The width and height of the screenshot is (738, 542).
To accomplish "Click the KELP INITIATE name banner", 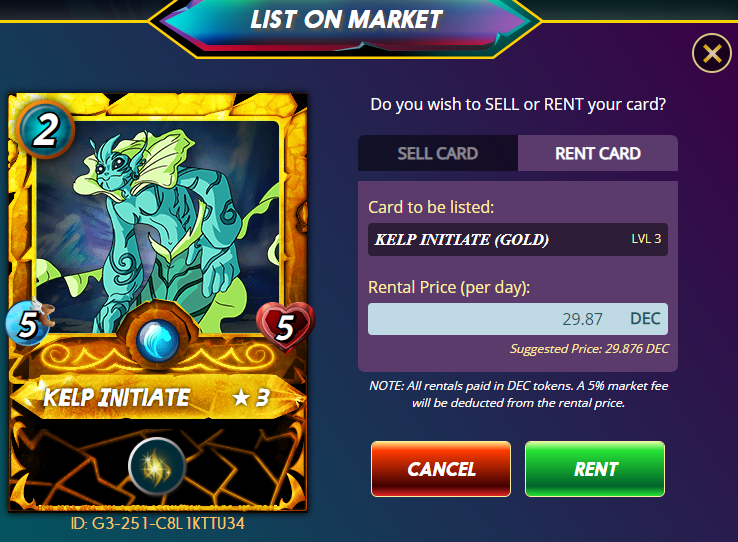I will 117,398.
